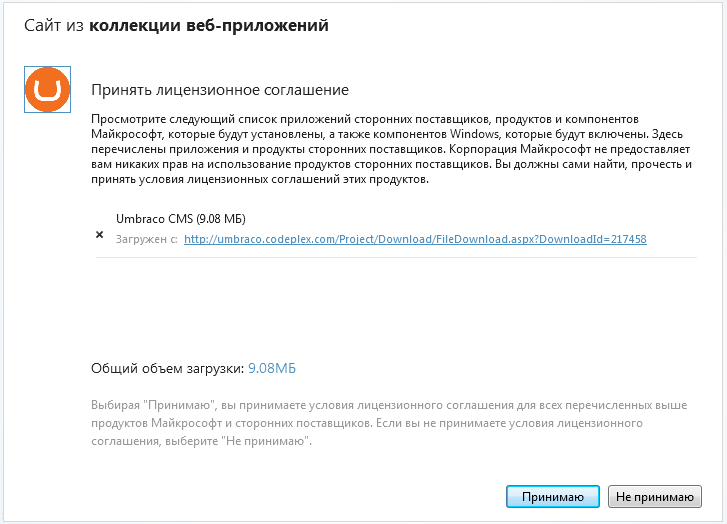Click the Принять лицензионное соглашение heading
The width and height of the screenshot is (727, 524).
pyautogui.click(x=220, y=89)
